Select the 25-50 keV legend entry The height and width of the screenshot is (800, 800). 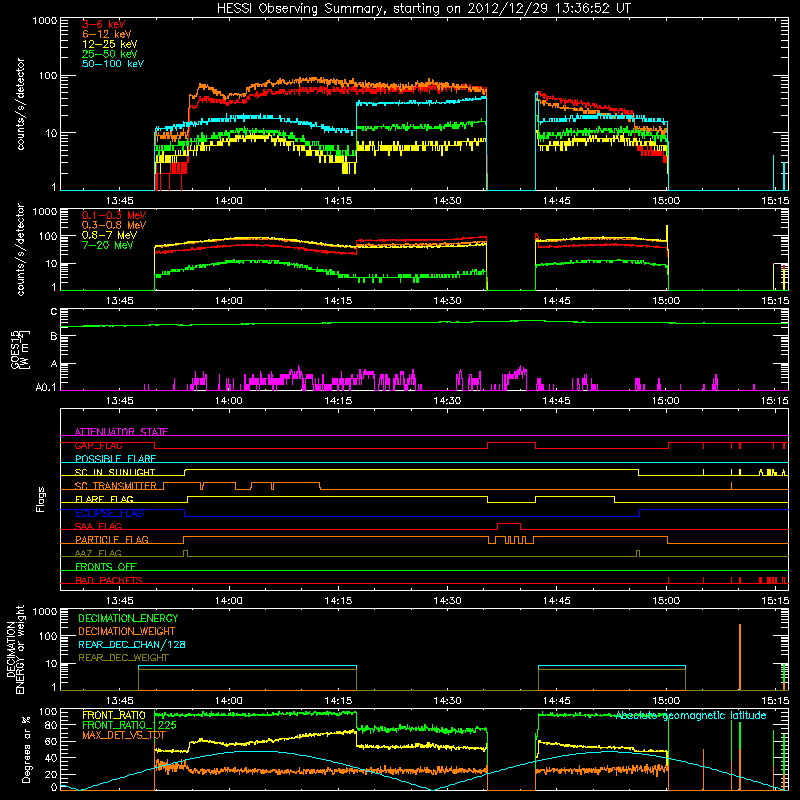(110, 54)
